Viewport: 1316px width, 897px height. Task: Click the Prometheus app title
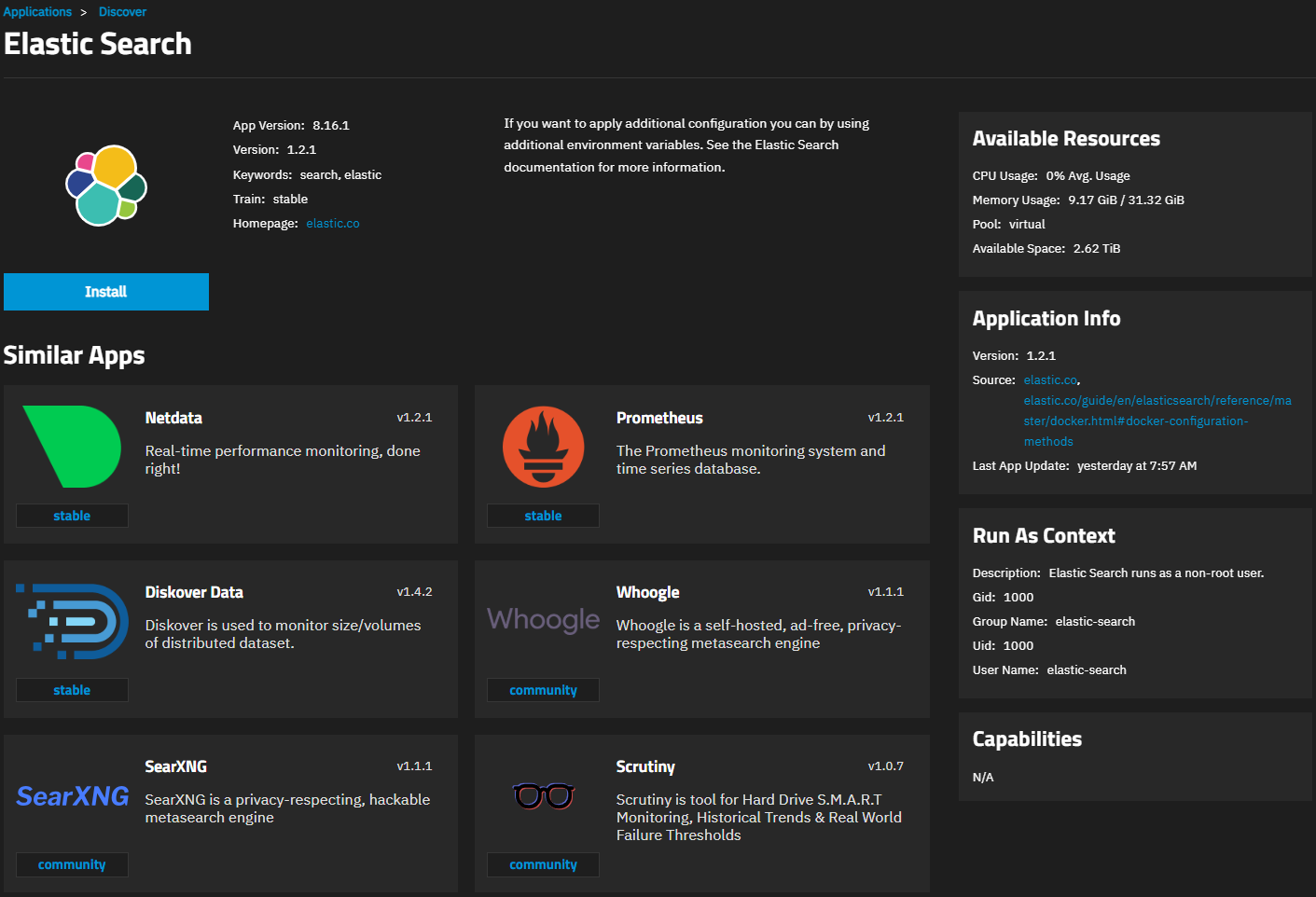(659, 418)
